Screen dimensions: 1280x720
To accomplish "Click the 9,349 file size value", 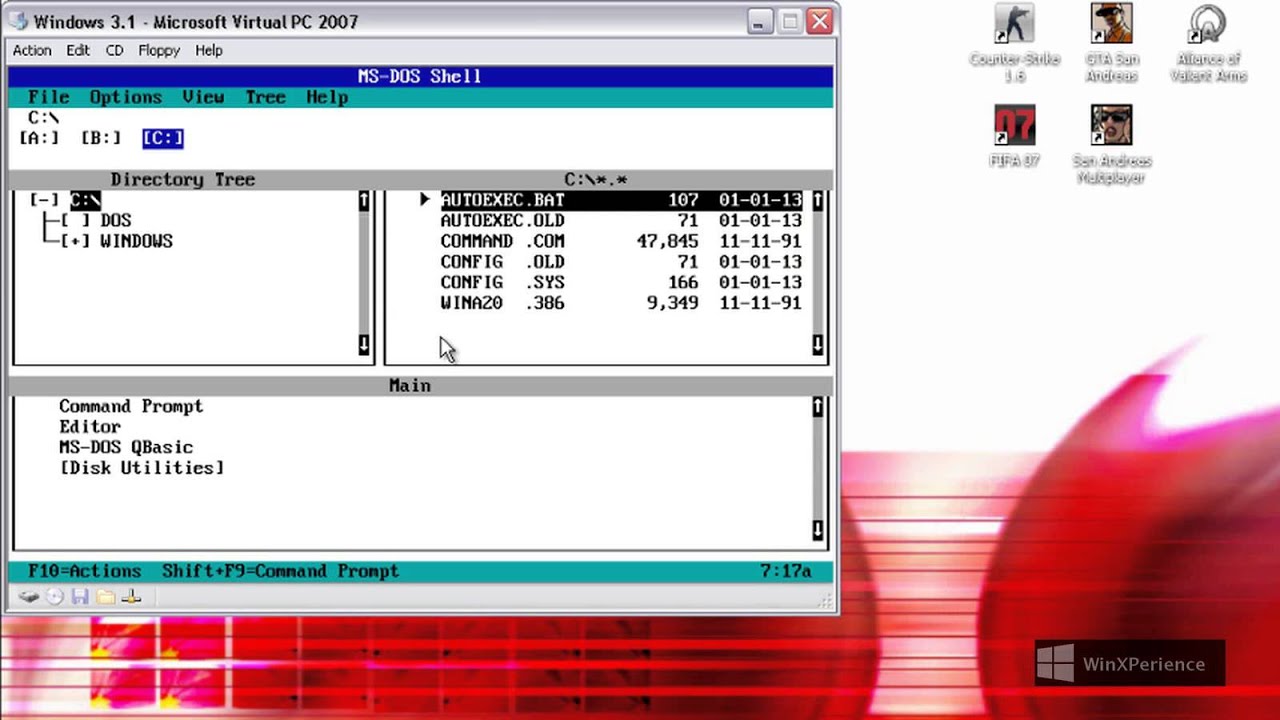I will pyautogui.click(x=672, y=303).
